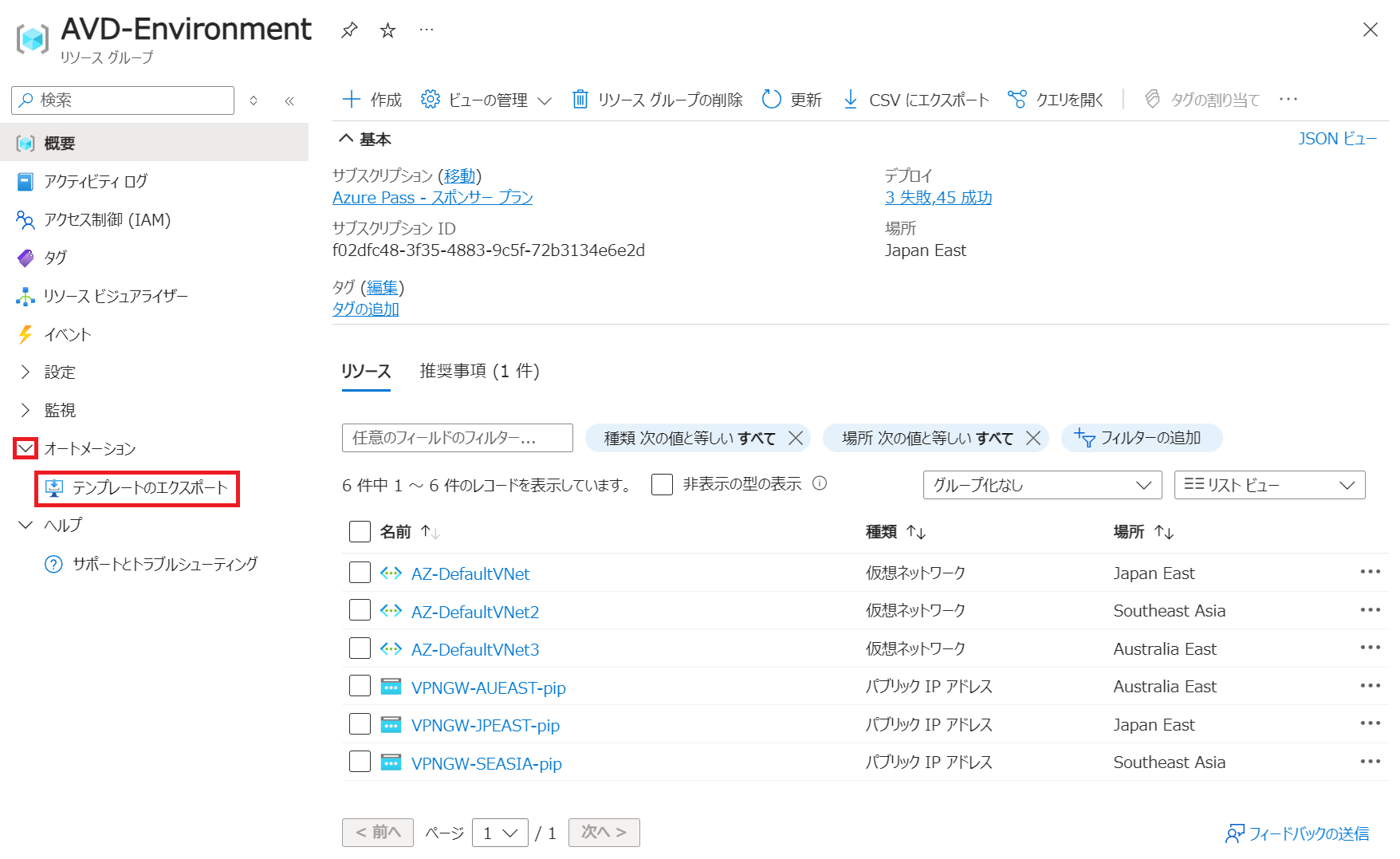Collapse the sidebar with double chevron
This screenshot has height=859, width=1400.
(x=289, y=100)
